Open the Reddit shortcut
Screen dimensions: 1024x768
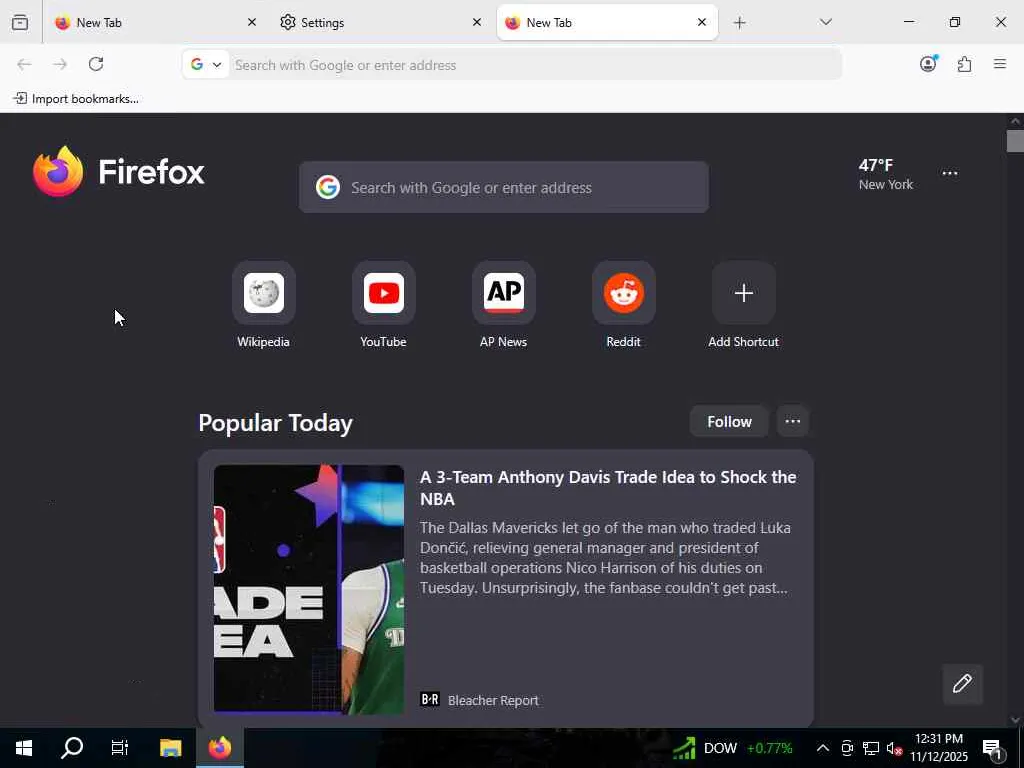click(624, 306)
